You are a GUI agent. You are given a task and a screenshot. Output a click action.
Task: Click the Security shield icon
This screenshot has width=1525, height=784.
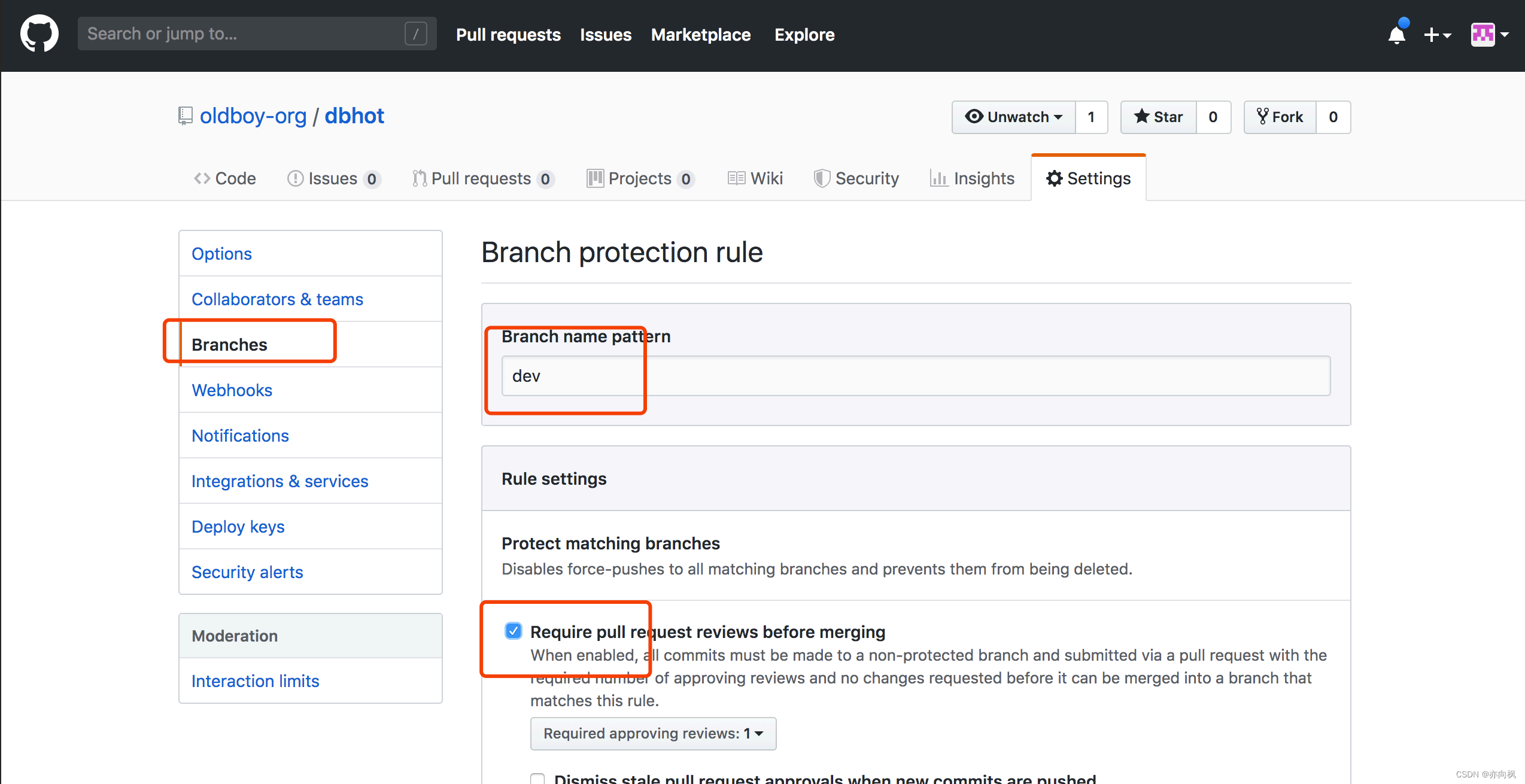pos(822,178)
